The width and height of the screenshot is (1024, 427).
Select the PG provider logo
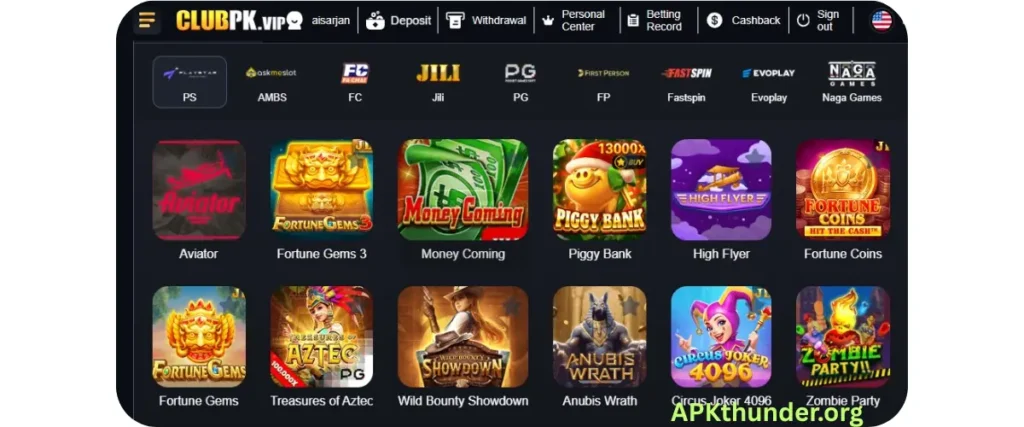[520, 73]
